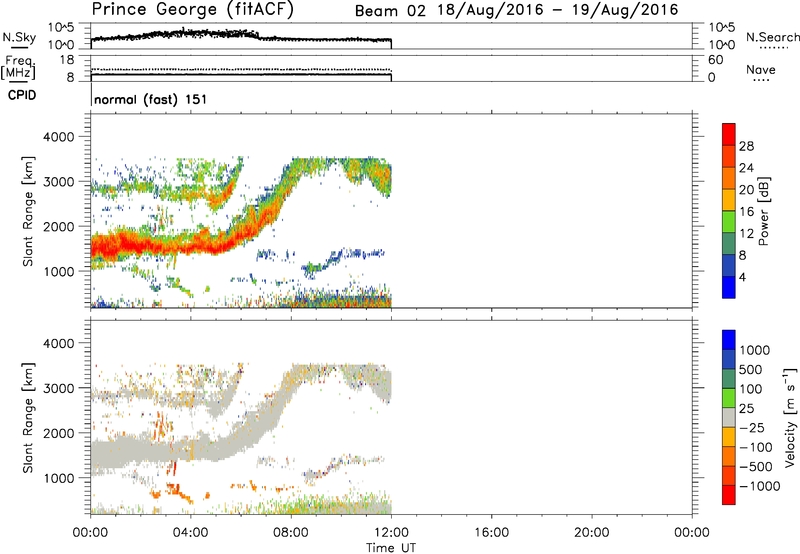Click the gray 25 to -25 Velocity colorbar segment
Viewport: 800px width, 554px height.
click(729, 417)
